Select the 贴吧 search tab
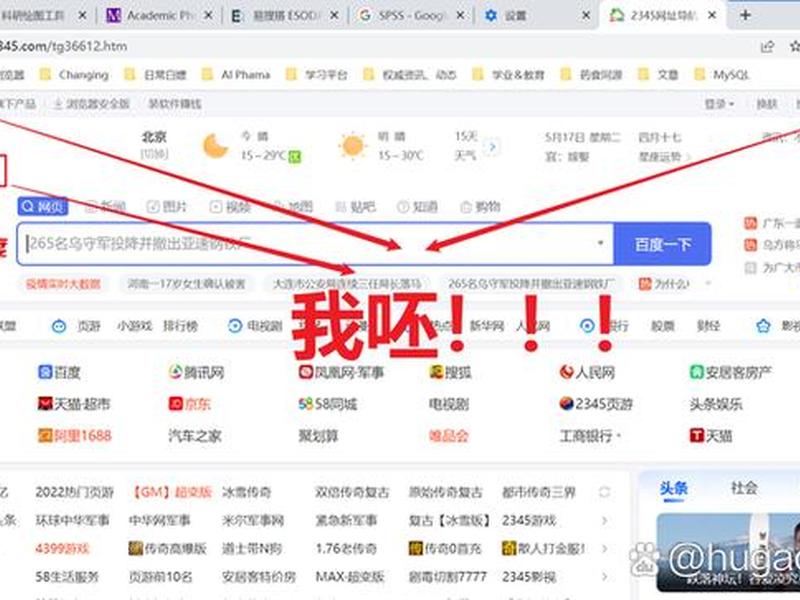This screenshot has height=600, width=800. pyautogui.click(x=355, y=207)
